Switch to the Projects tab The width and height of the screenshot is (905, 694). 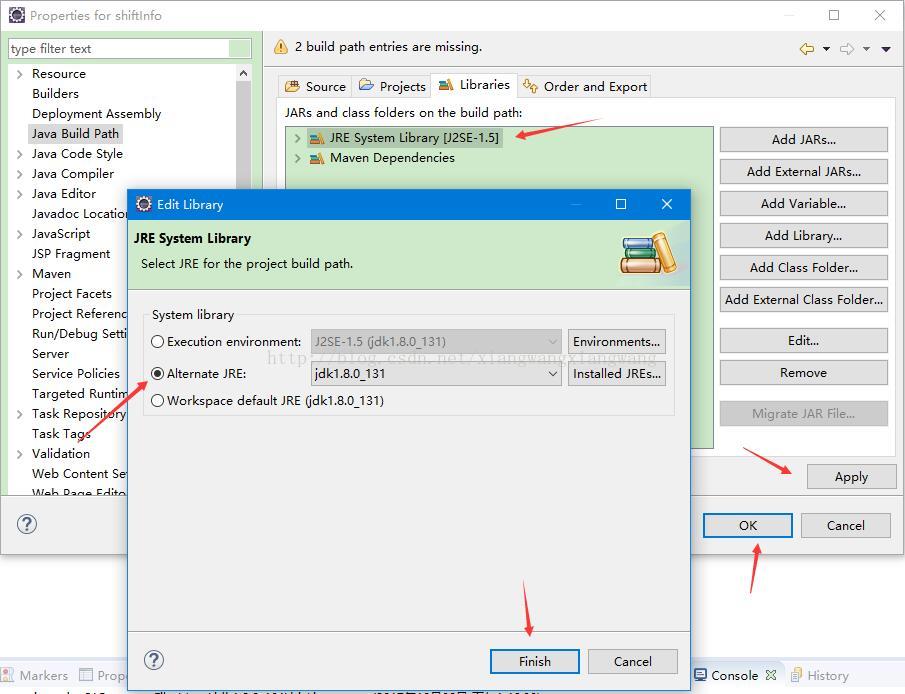pos(392,87)
